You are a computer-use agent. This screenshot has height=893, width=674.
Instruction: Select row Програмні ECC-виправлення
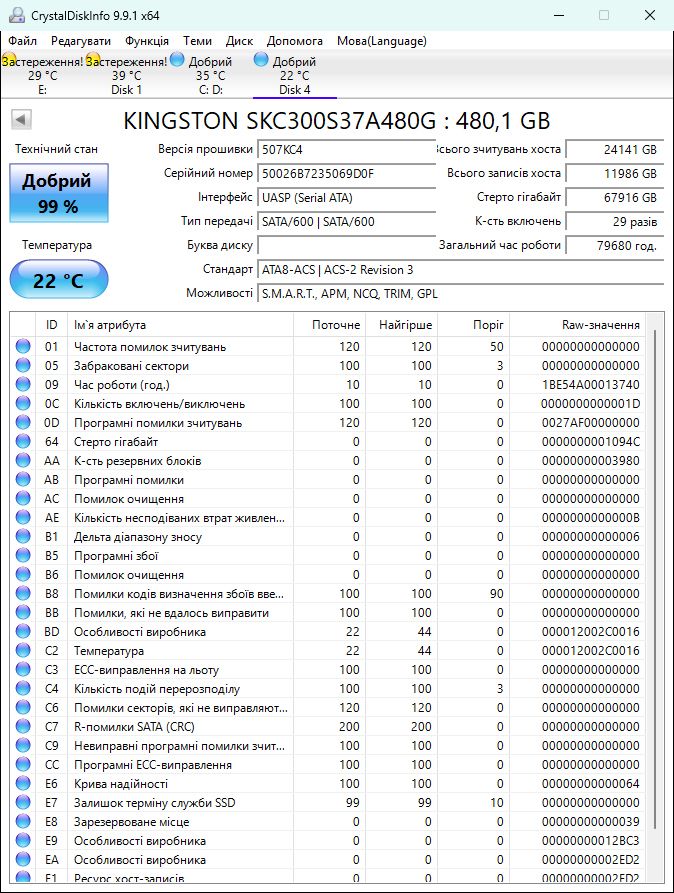point(328,764)
